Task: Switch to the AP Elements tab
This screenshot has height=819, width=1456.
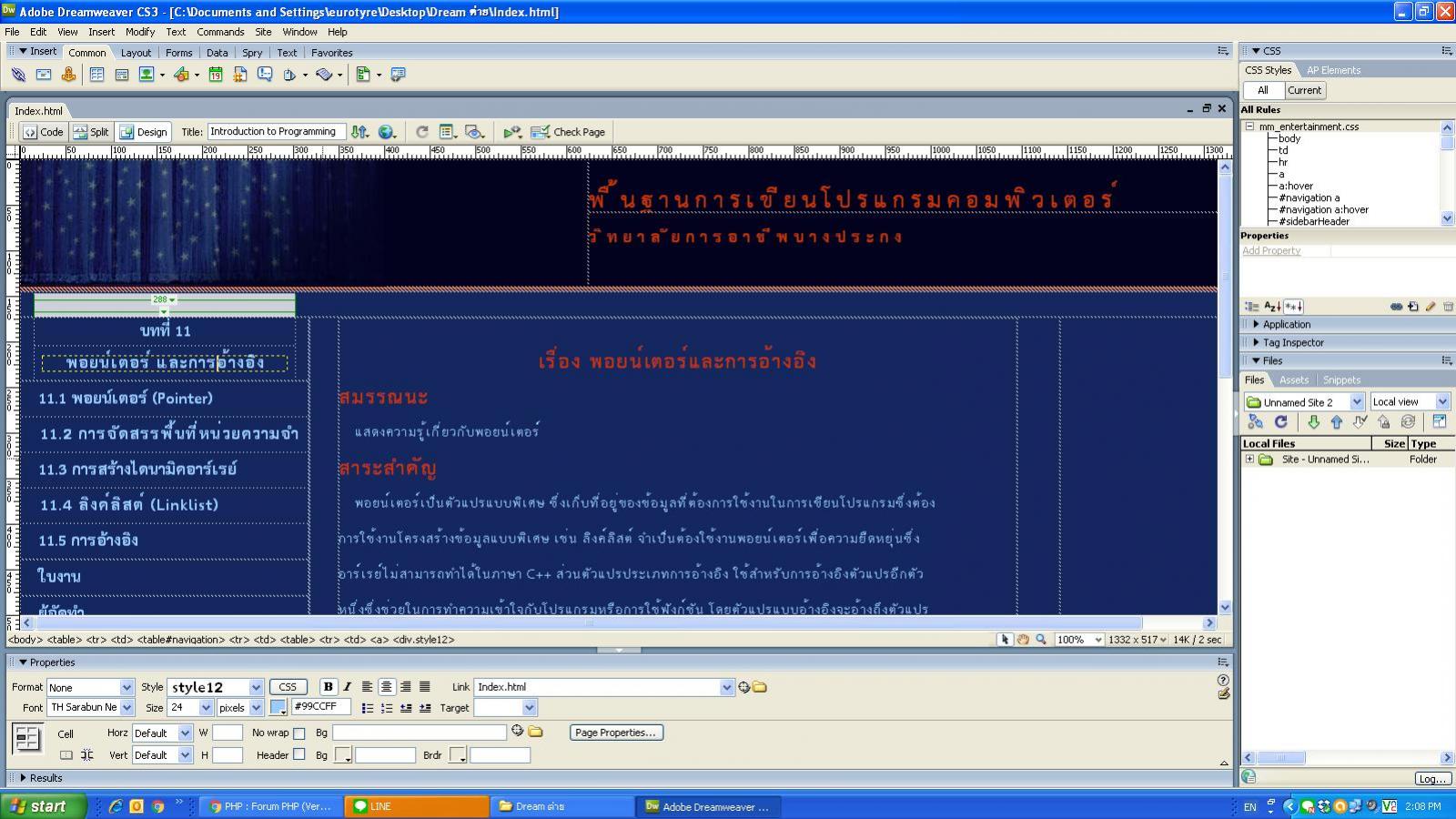Action: [x=1333, y=70]
